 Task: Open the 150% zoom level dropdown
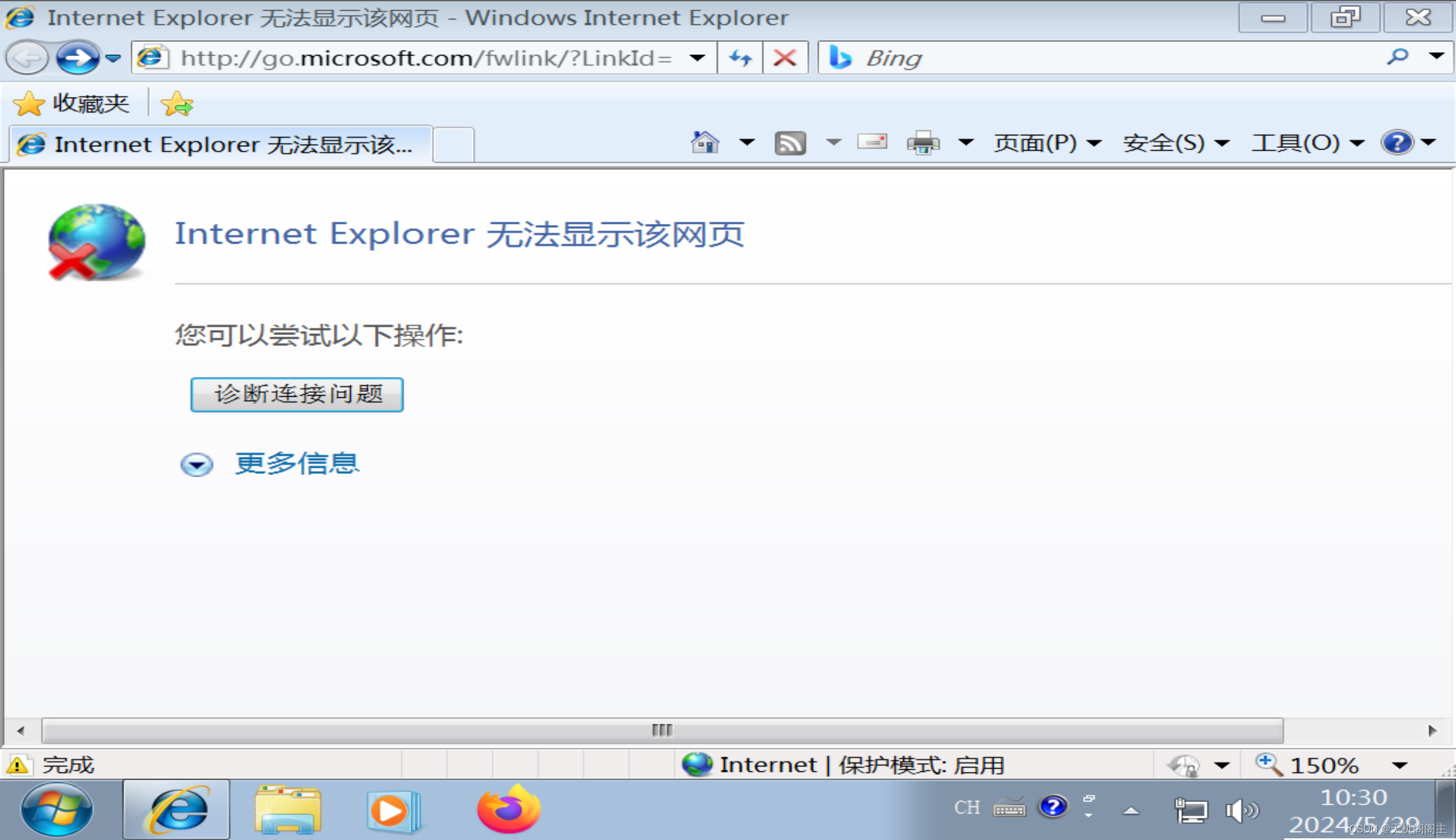1399,766
